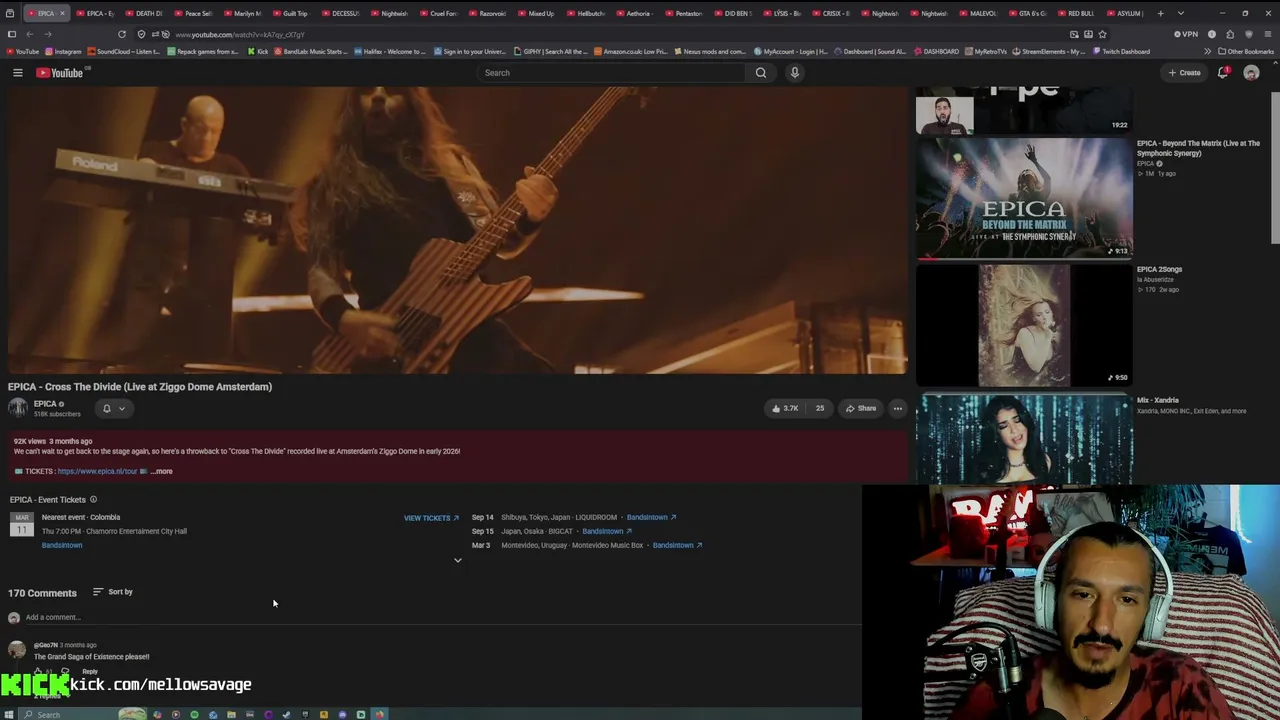The height and width of the screenshot is (720, 1280).
Task: Click the '92K views 3 months ago' text
Action: (x=53, y=441)
